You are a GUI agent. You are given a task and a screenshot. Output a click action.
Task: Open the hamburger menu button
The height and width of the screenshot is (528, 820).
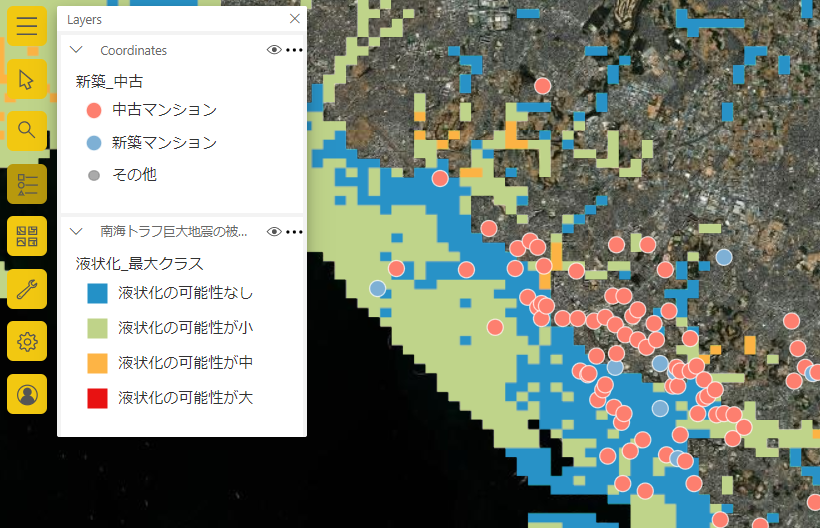click(27, 26)
